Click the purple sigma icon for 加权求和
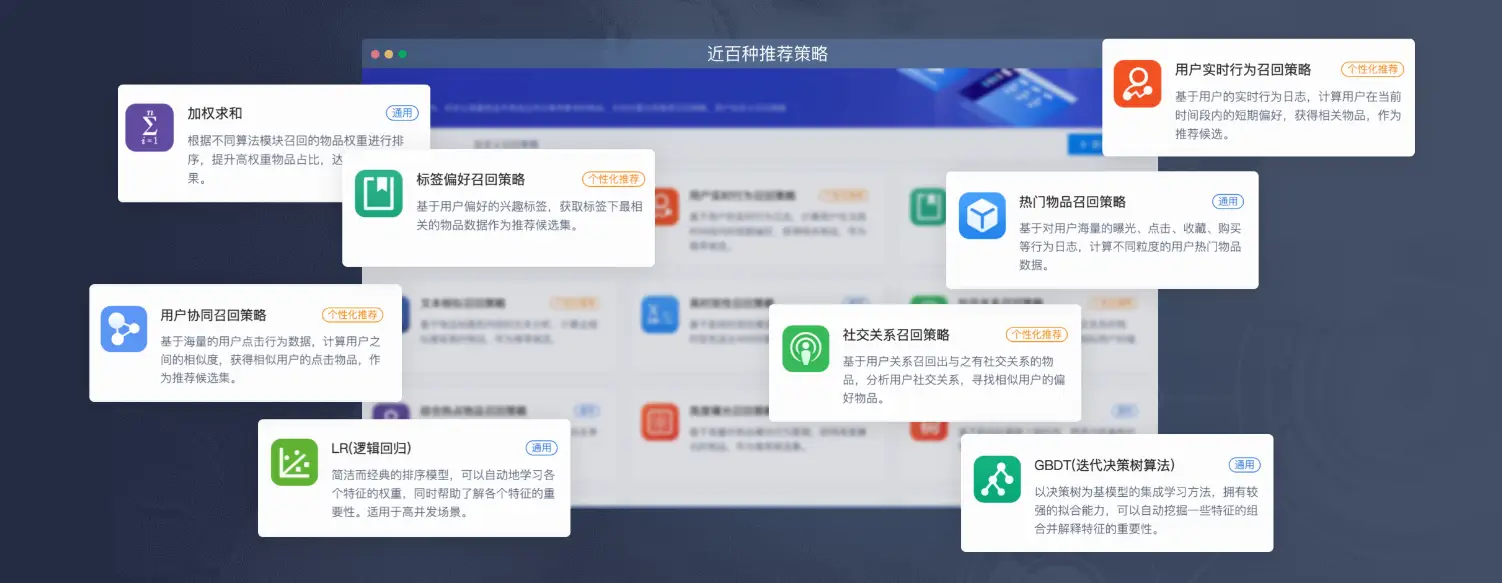 (x=150, y=128)
